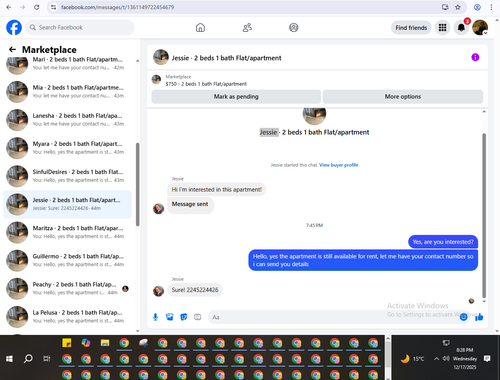Open the Windows Start menu
Viewport: 500px width, 380px height.
(9, 359)
